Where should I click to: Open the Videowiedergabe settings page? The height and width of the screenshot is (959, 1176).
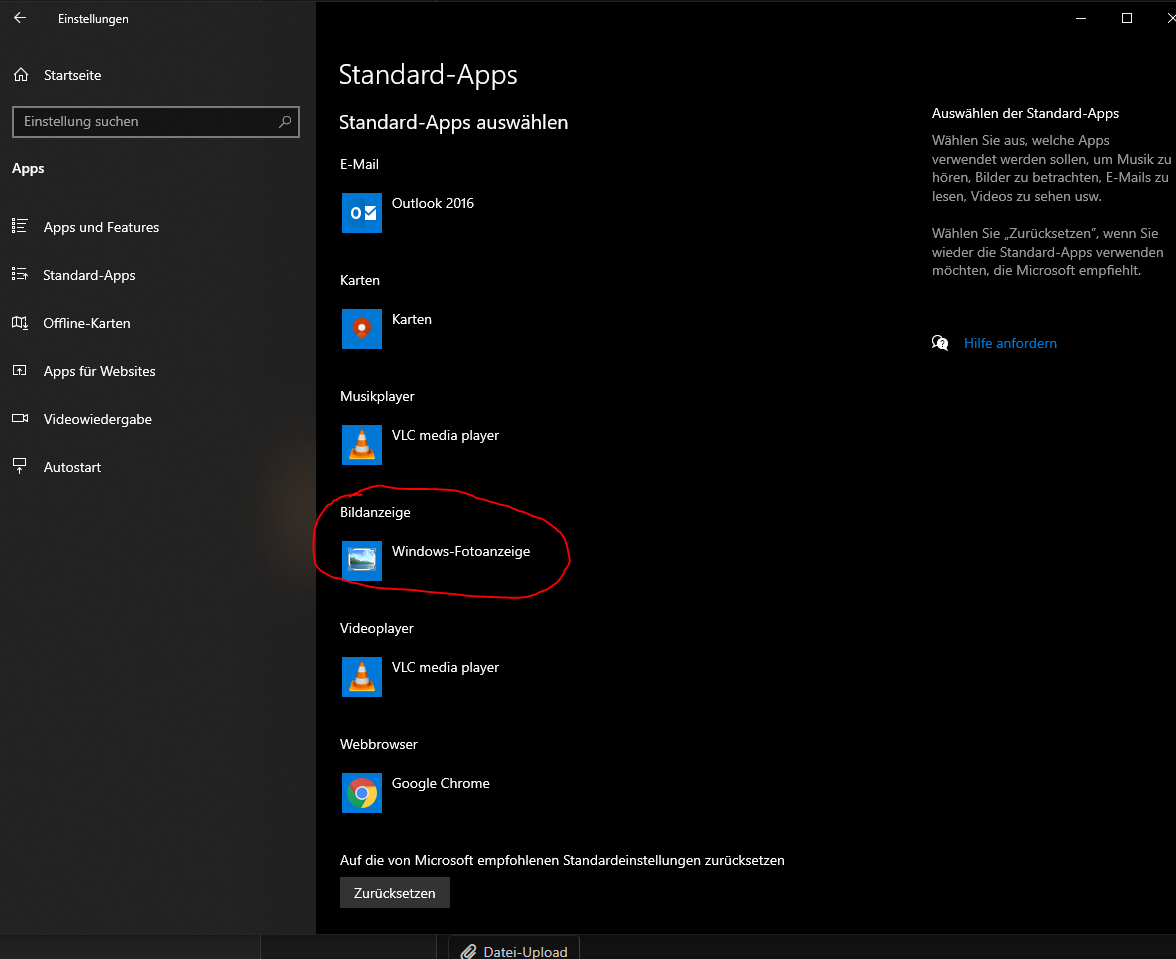pos(98,419)
